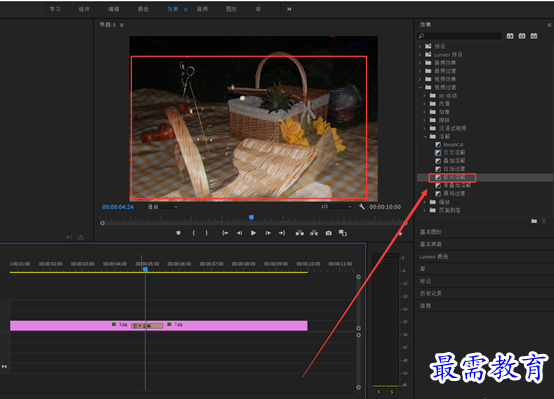Open monitor settings wrench icon
This screenshot has height=399, width=554.
coord(362,207)
